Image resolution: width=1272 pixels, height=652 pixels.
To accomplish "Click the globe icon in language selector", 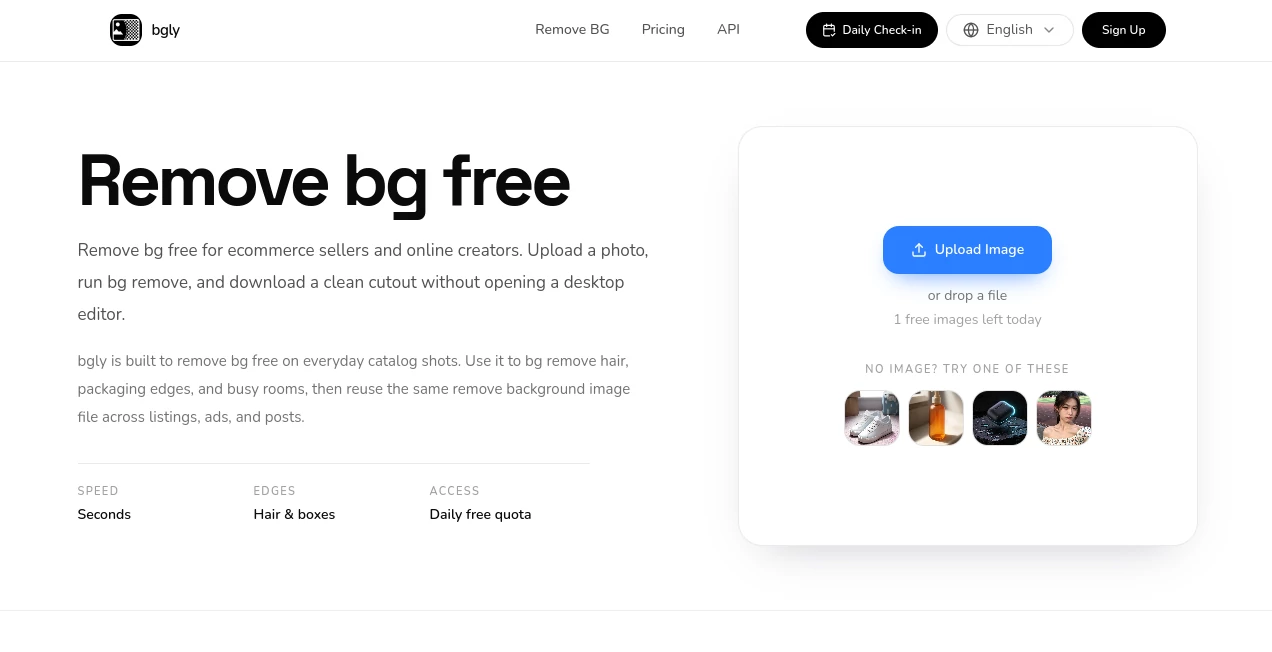I will click(x=971, y=30).
